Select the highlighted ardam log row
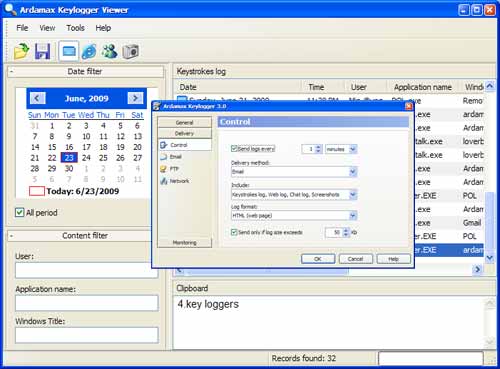Screen dimensions: 500x369 point(448,250)
